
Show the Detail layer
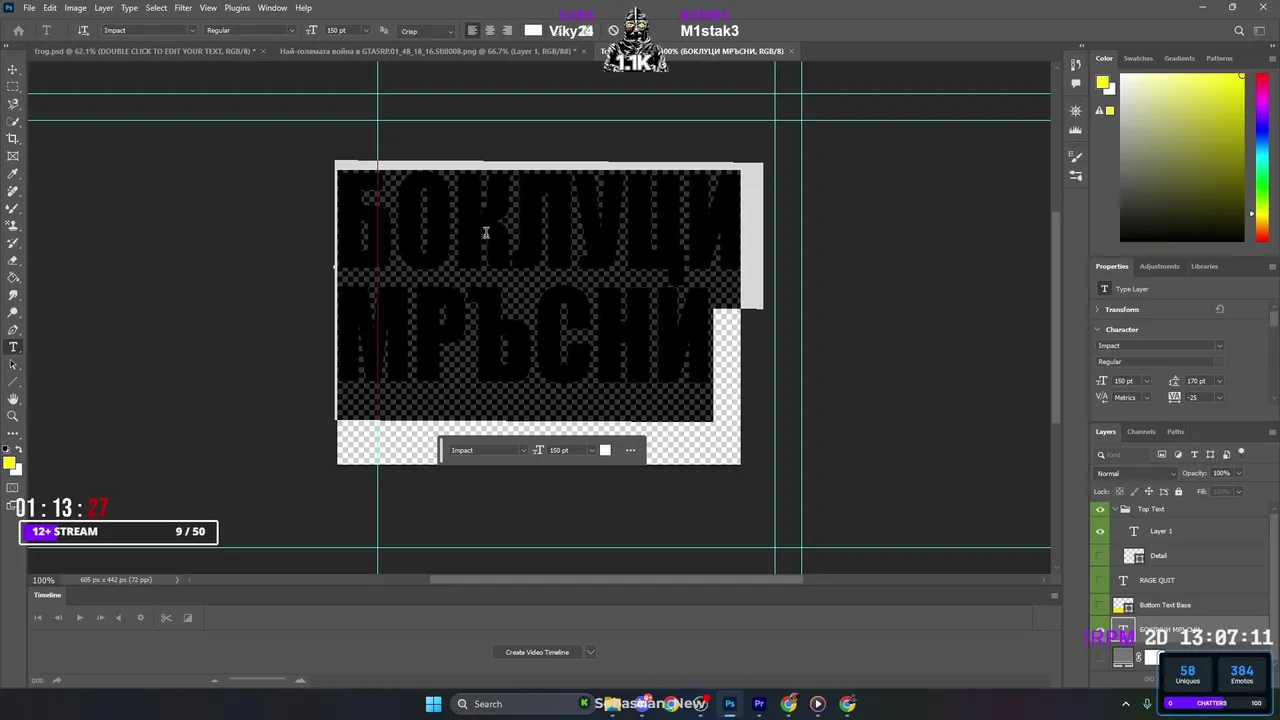pyautogui.click(x=1100, y=556)
